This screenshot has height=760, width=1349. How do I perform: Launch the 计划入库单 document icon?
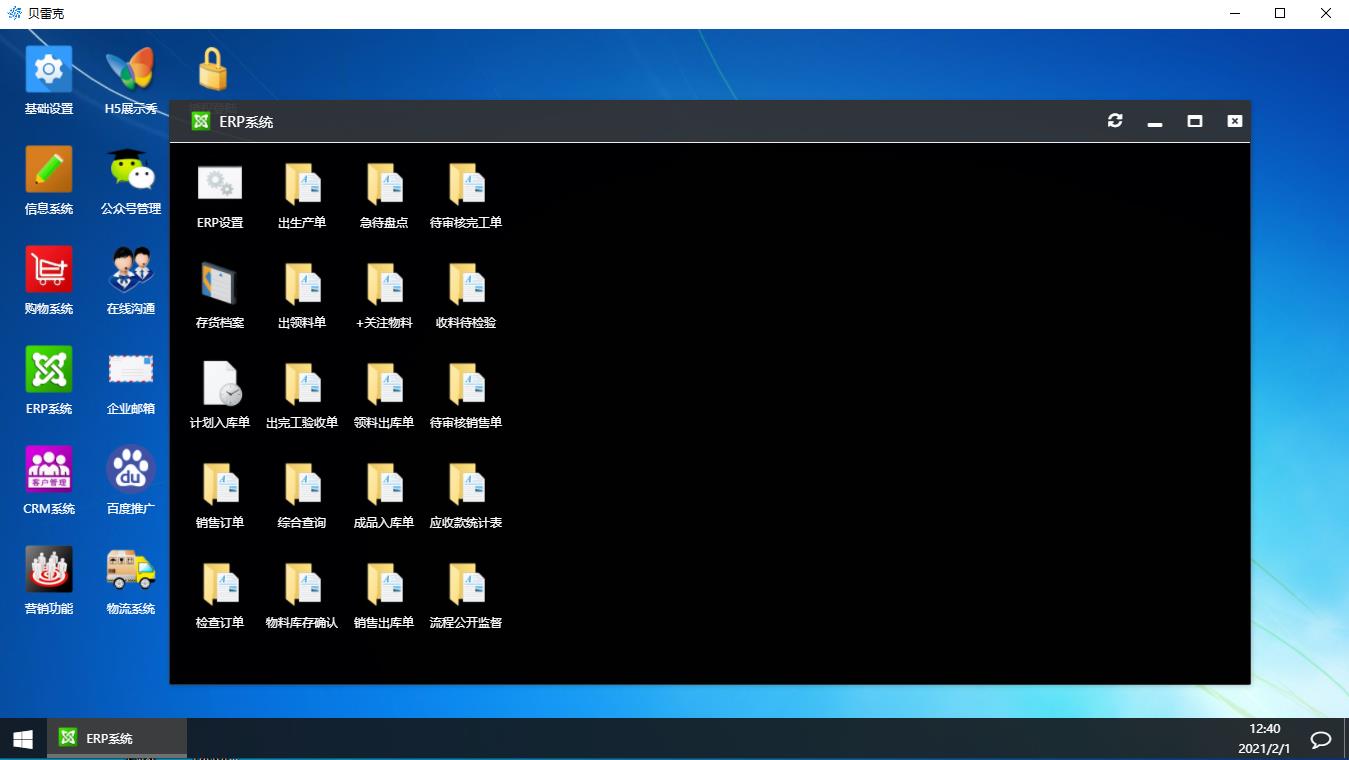[x=220, y=385]
